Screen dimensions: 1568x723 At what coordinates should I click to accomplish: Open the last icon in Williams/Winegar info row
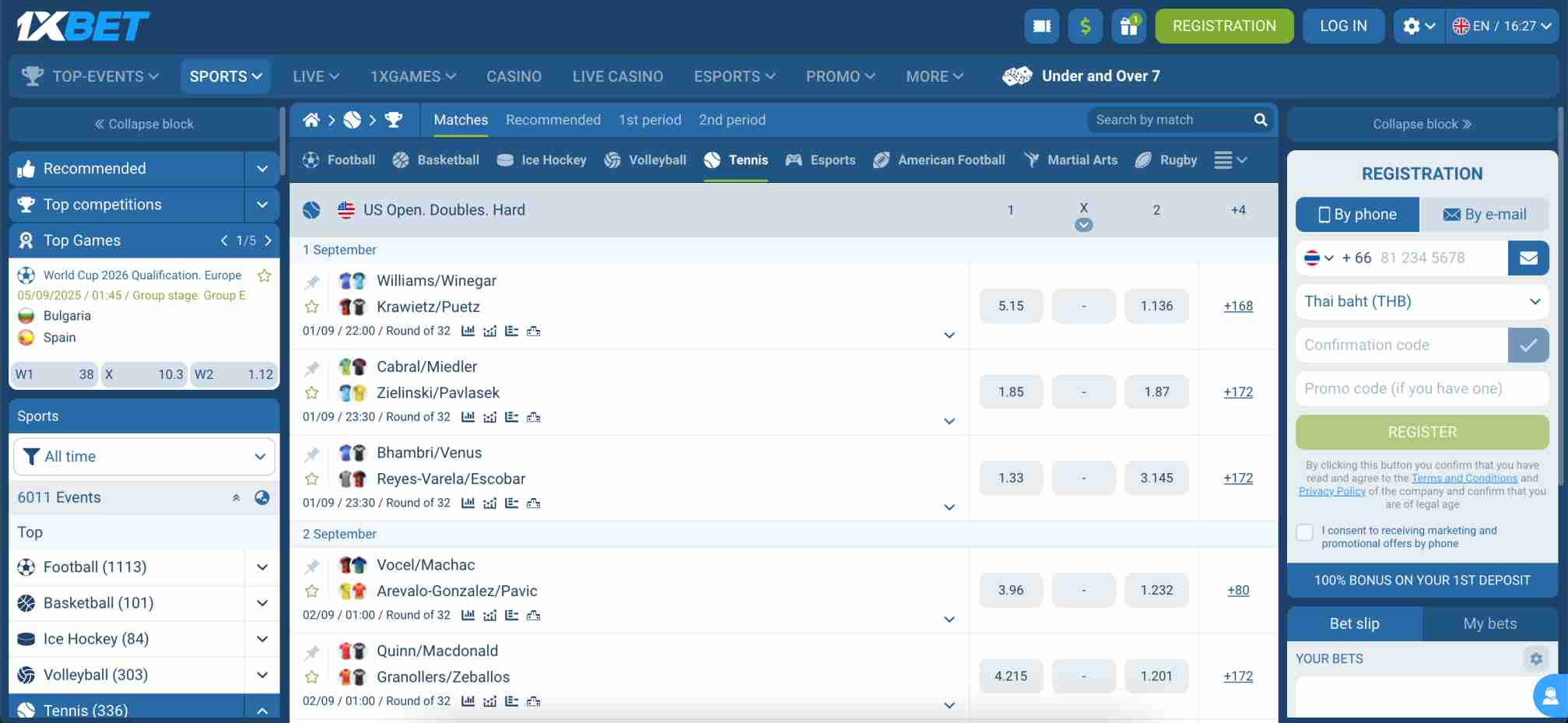click(533, 331)
